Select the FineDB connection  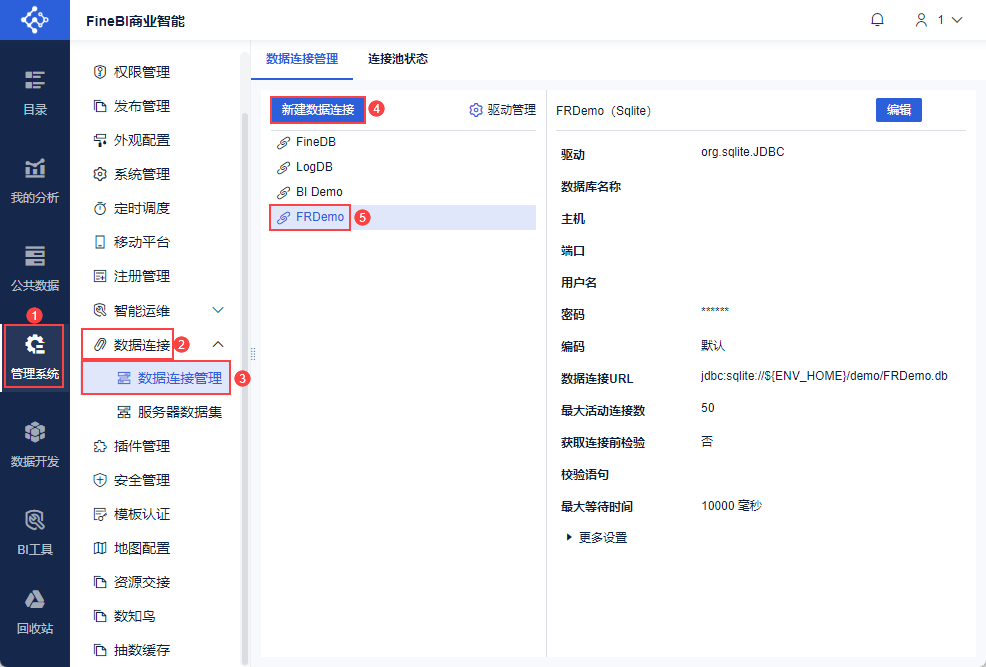(403, 142)
